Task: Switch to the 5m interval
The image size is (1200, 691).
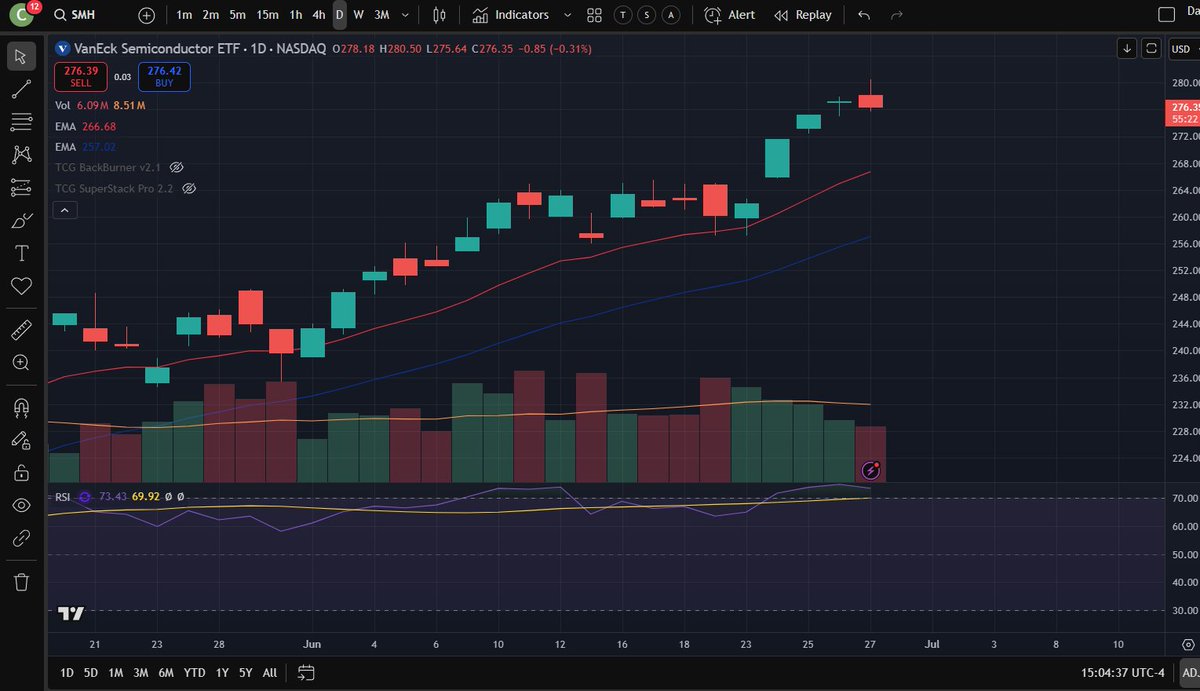Action: click(237, 15)
